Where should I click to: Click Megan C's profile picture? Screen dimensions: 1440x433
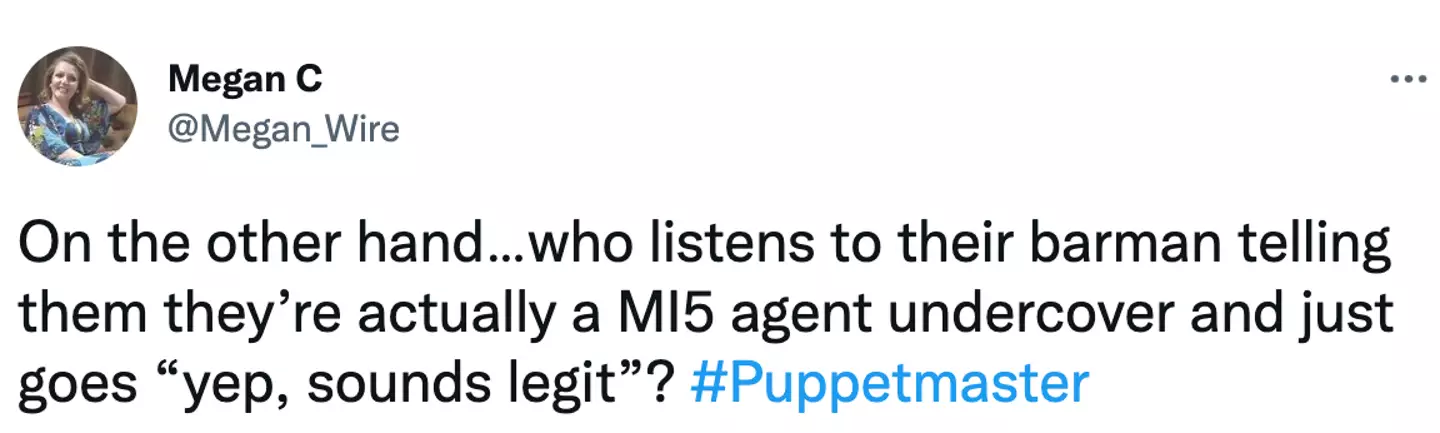pyautogui.click(x=78, y=106)
